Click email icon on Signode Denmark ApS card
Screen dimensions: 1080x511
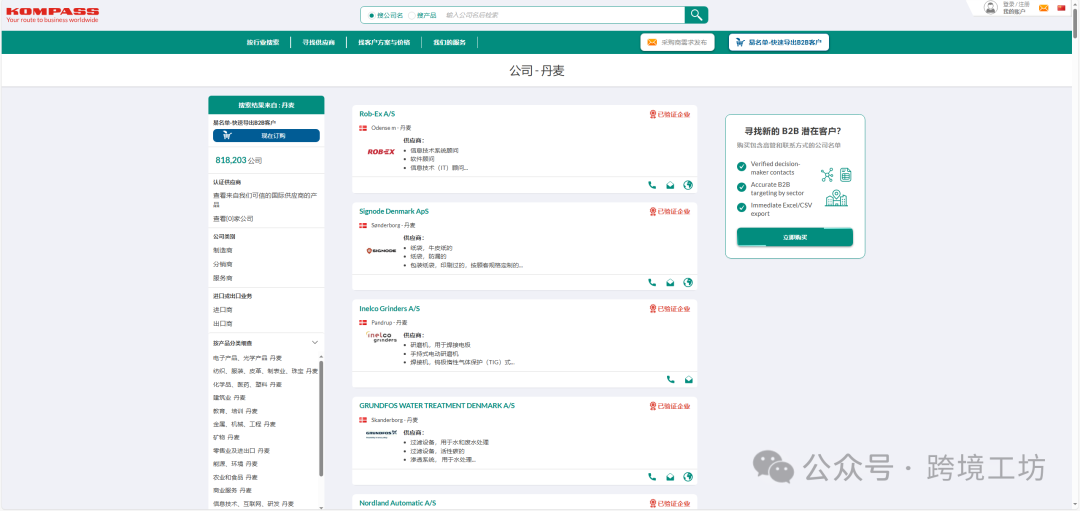coord(670,282)
